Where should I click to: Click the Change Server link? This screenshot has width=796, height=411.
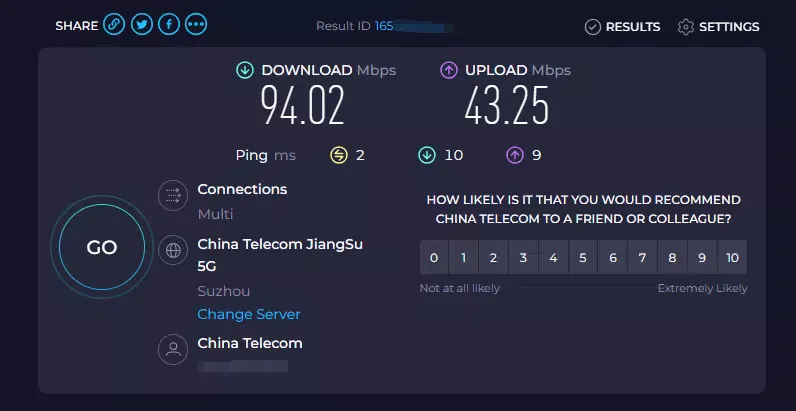tap(249, 314)
